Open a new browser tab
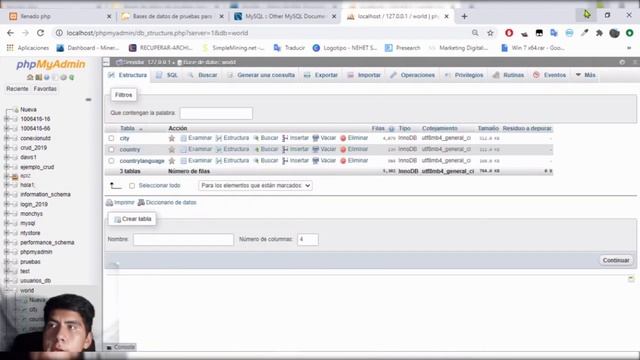This screenshot has width=640, height=360. [464, 16]
